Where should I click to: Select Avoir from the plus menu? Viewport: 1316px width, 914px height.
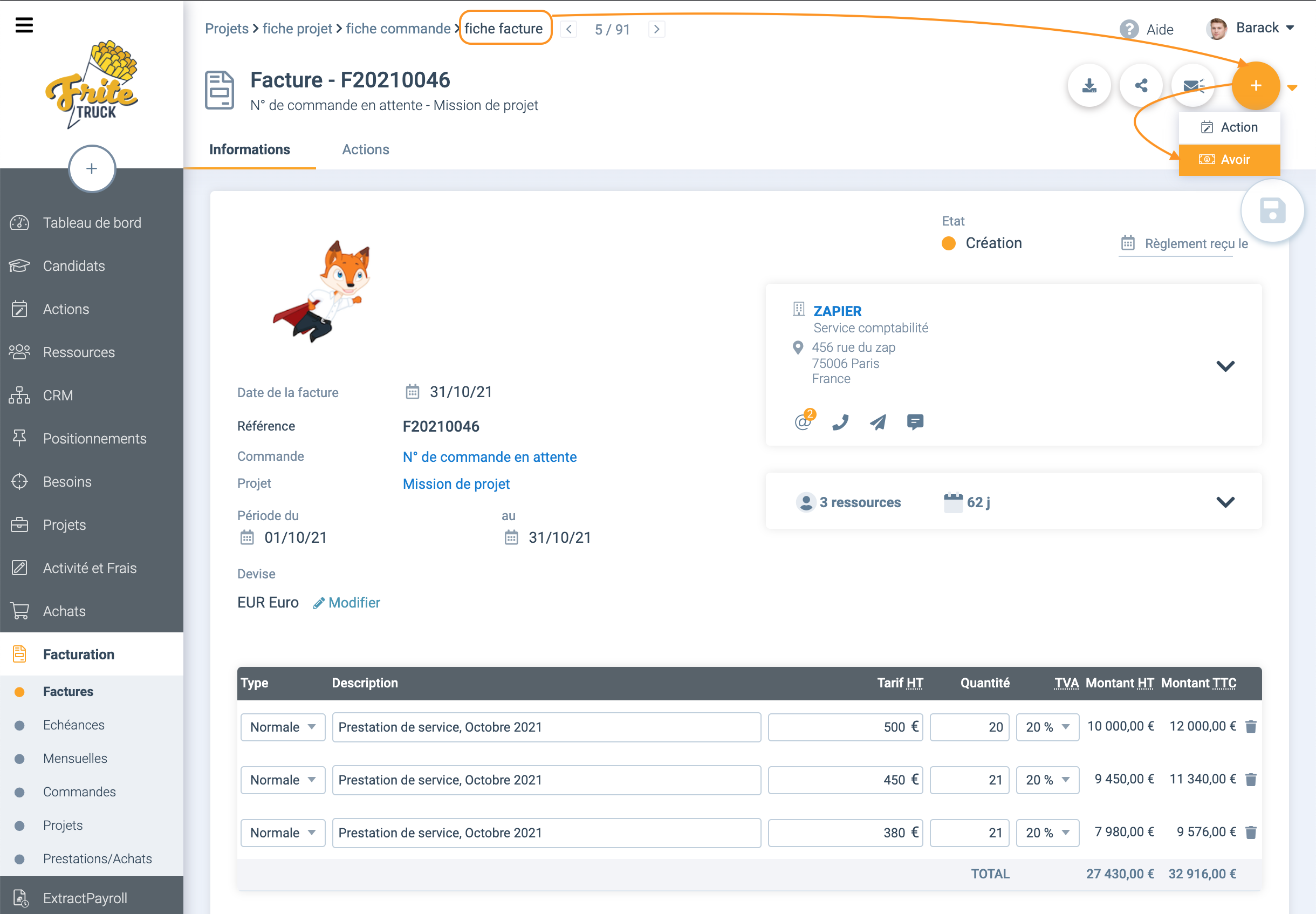click(x=1229, y=160)
